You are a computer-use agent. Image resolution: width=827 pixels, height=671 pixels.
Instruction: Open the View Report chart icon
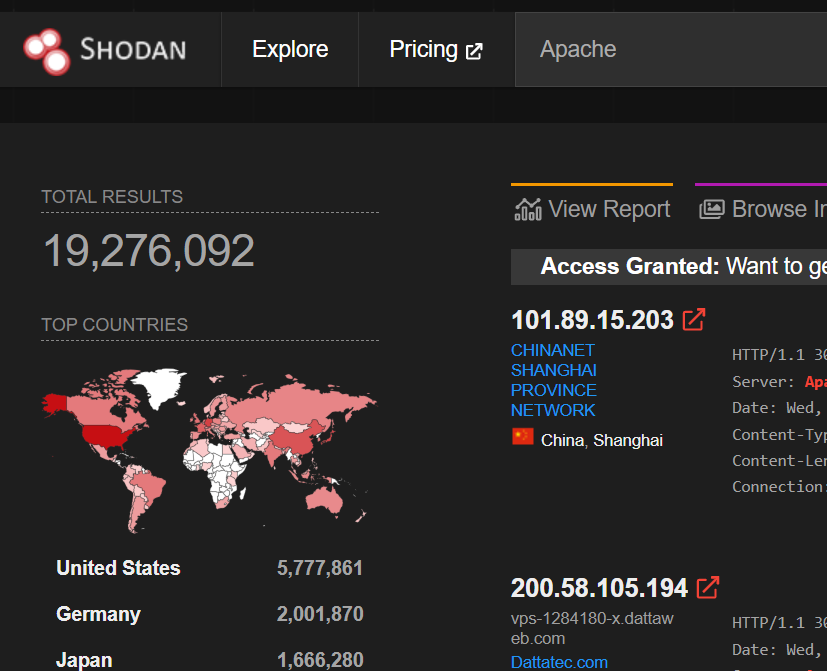coord(527,209)
